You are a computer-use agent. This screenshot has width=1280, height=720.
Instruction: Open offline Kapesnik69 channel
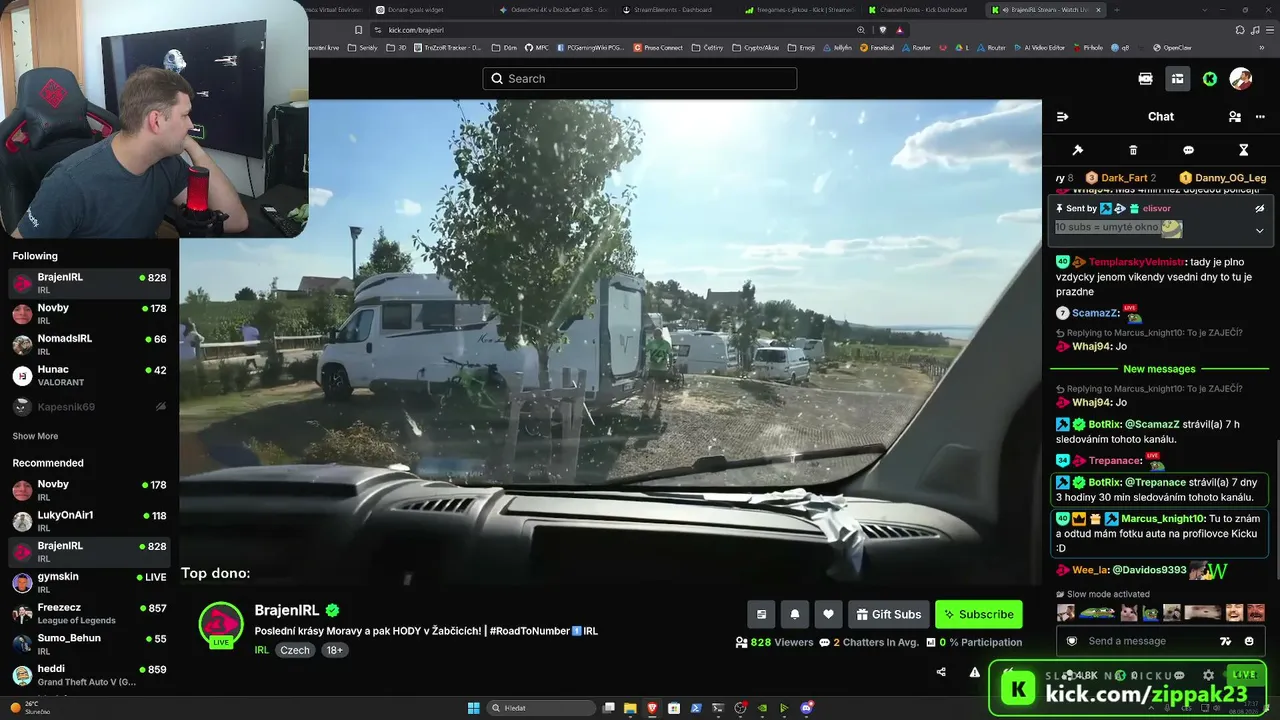click(89, 407)
